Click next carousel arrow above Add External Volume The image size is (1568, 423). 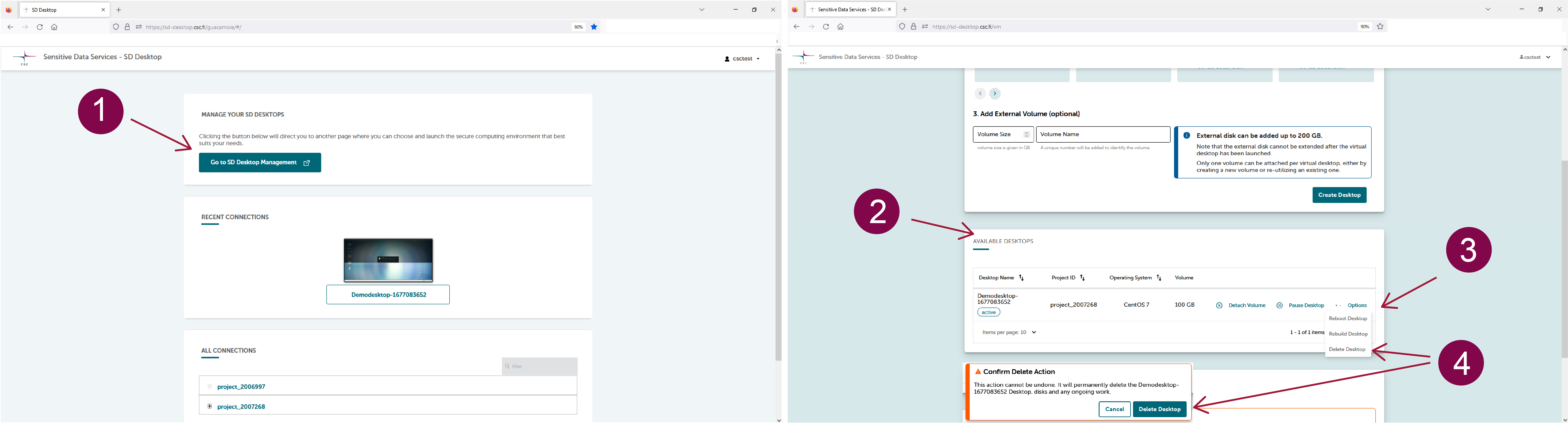tap(995, 94)
